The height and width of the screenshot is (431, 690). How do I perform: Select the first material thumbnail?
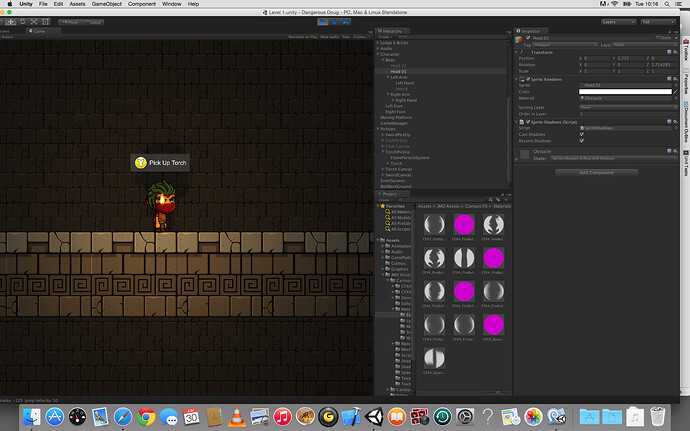tap(434, 225)
